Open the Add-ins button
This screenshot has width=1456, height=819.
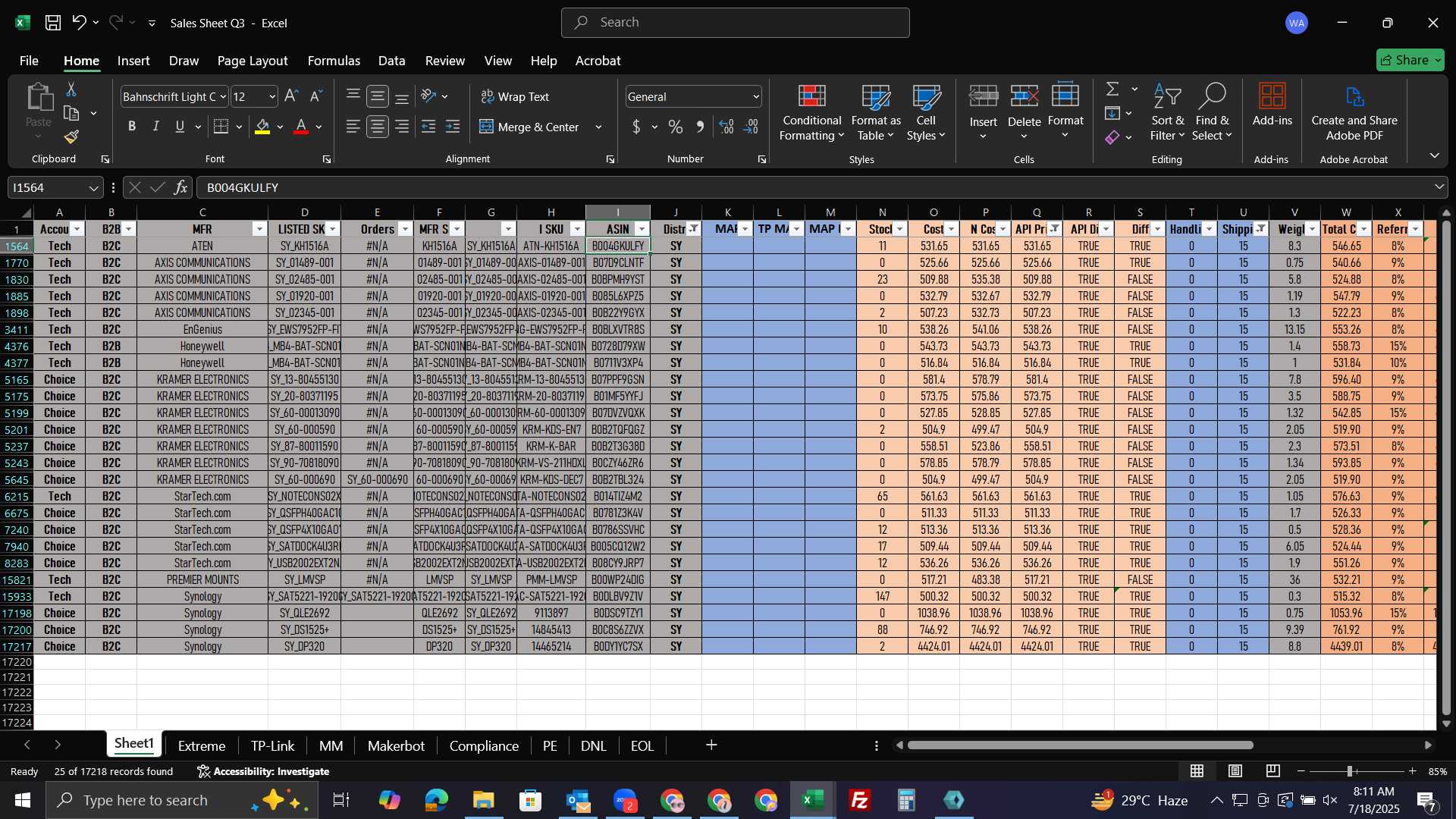pos(1272,105)
